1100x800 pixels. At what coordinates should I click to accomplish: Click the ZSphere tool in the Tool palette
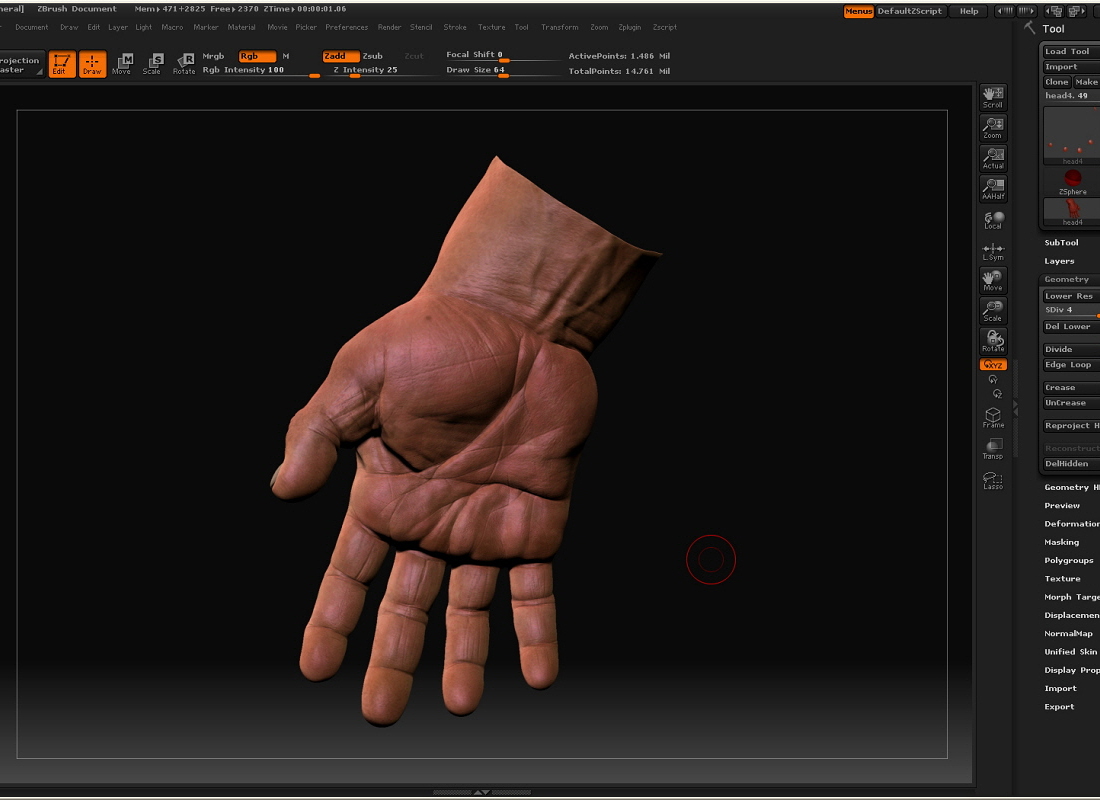1073,180
